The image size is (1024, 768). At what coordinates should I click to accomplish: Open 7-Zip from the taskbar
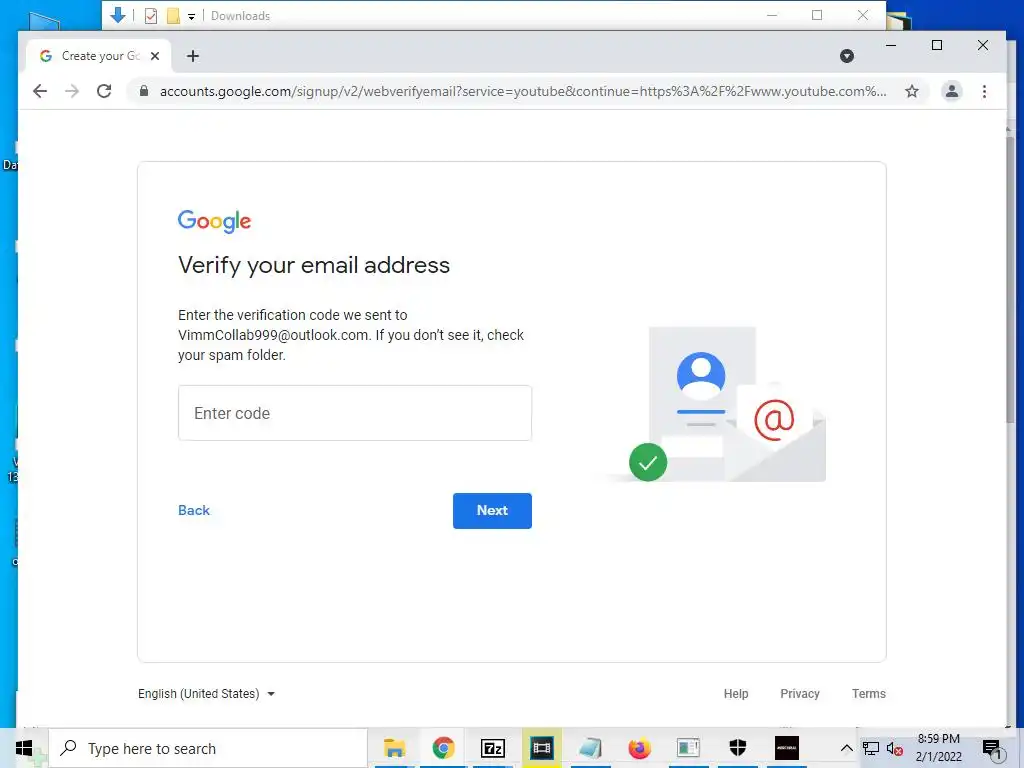point(492,748)
